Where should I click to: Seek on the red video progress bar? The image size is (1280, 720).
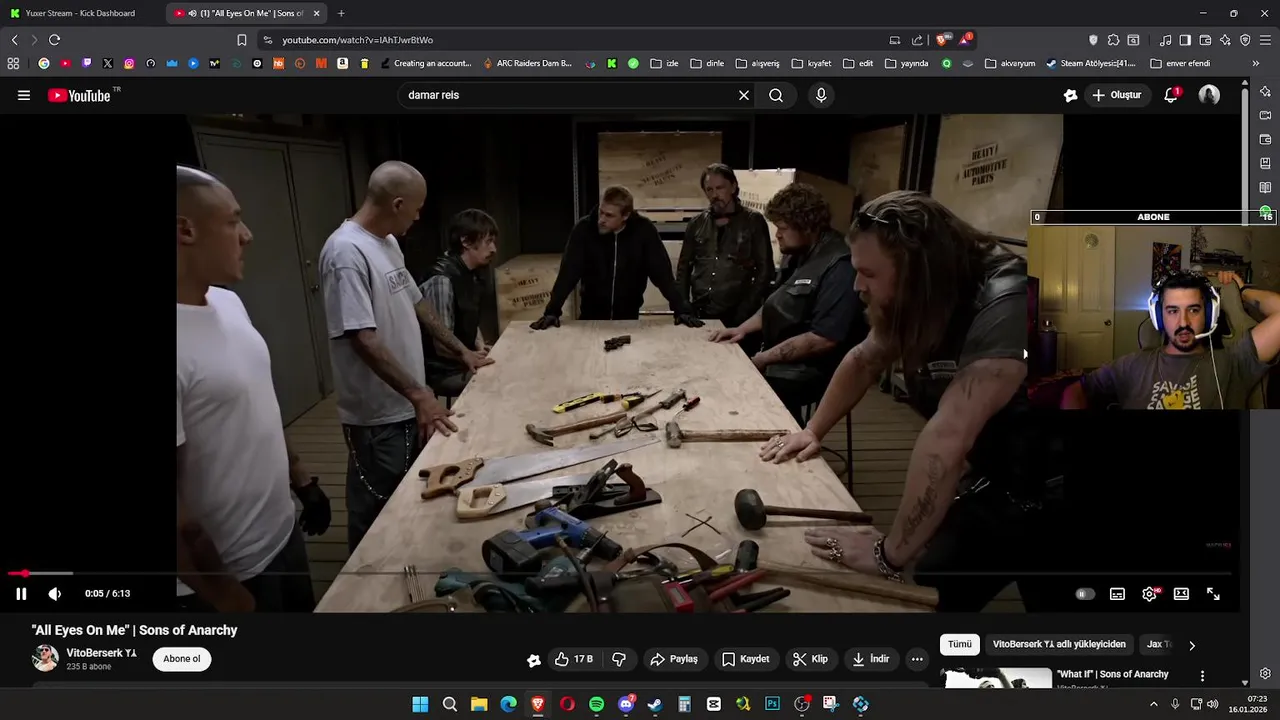[x=620, y=574]
